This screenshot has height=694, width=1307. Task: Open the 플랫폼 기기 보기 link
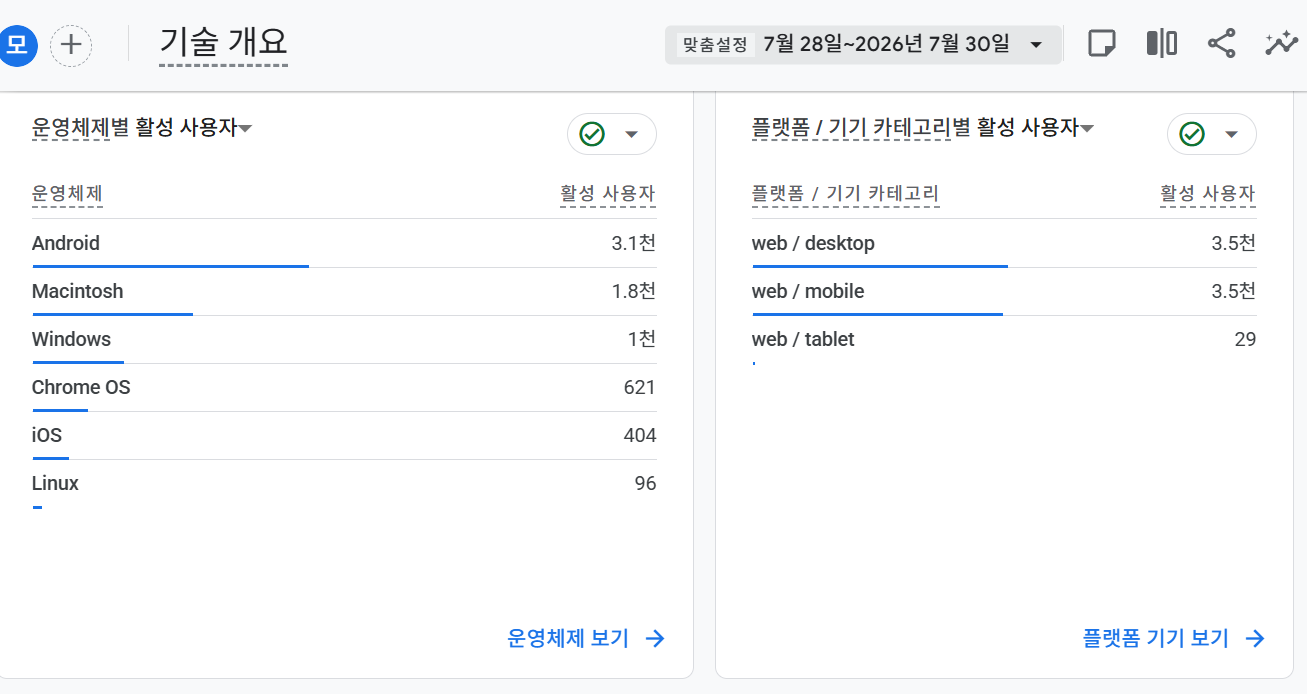tap(1156, 639)
